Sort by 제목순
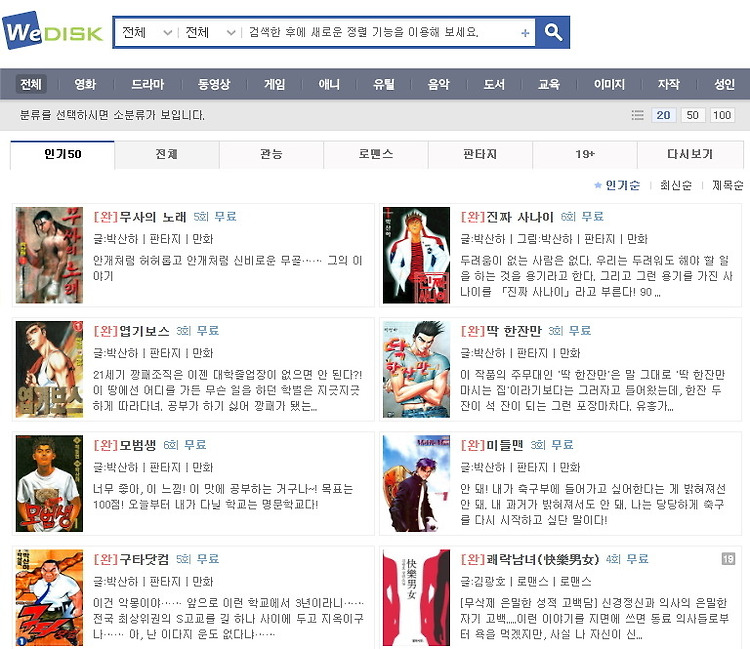The height and width of the screenshot is (649, 750). click(x=728, y=185)
